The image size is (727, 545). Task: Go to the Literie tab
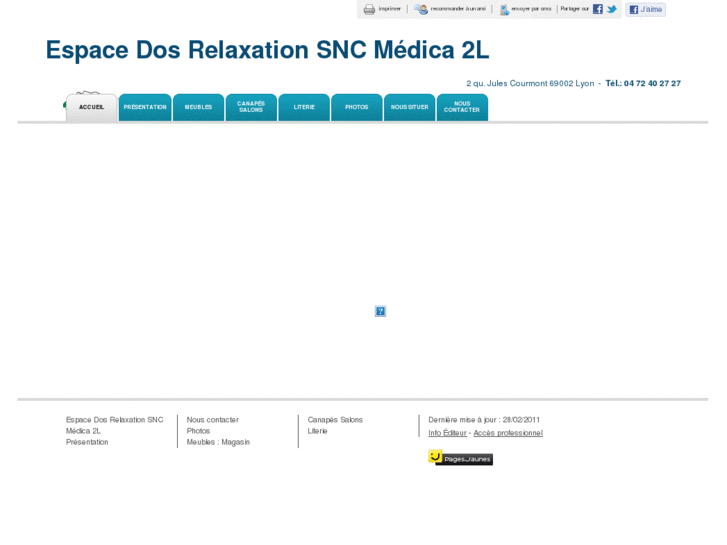pos(304,107)
